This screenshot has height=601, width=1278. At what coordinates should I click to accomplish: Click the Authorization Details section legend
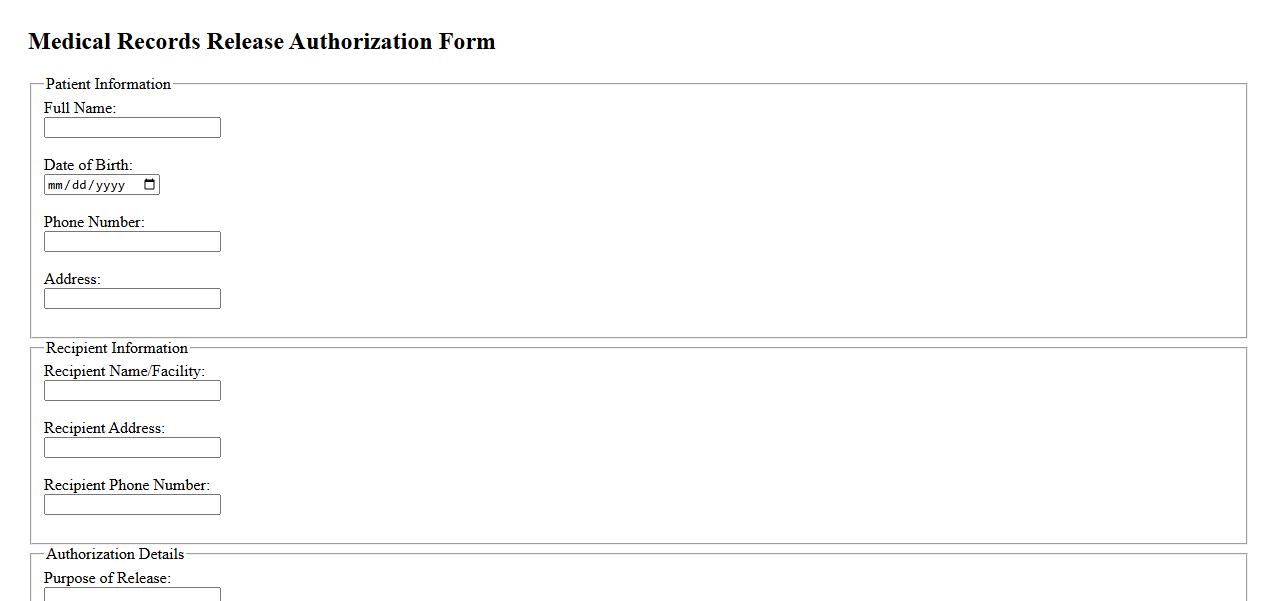(x=115, y=554)
